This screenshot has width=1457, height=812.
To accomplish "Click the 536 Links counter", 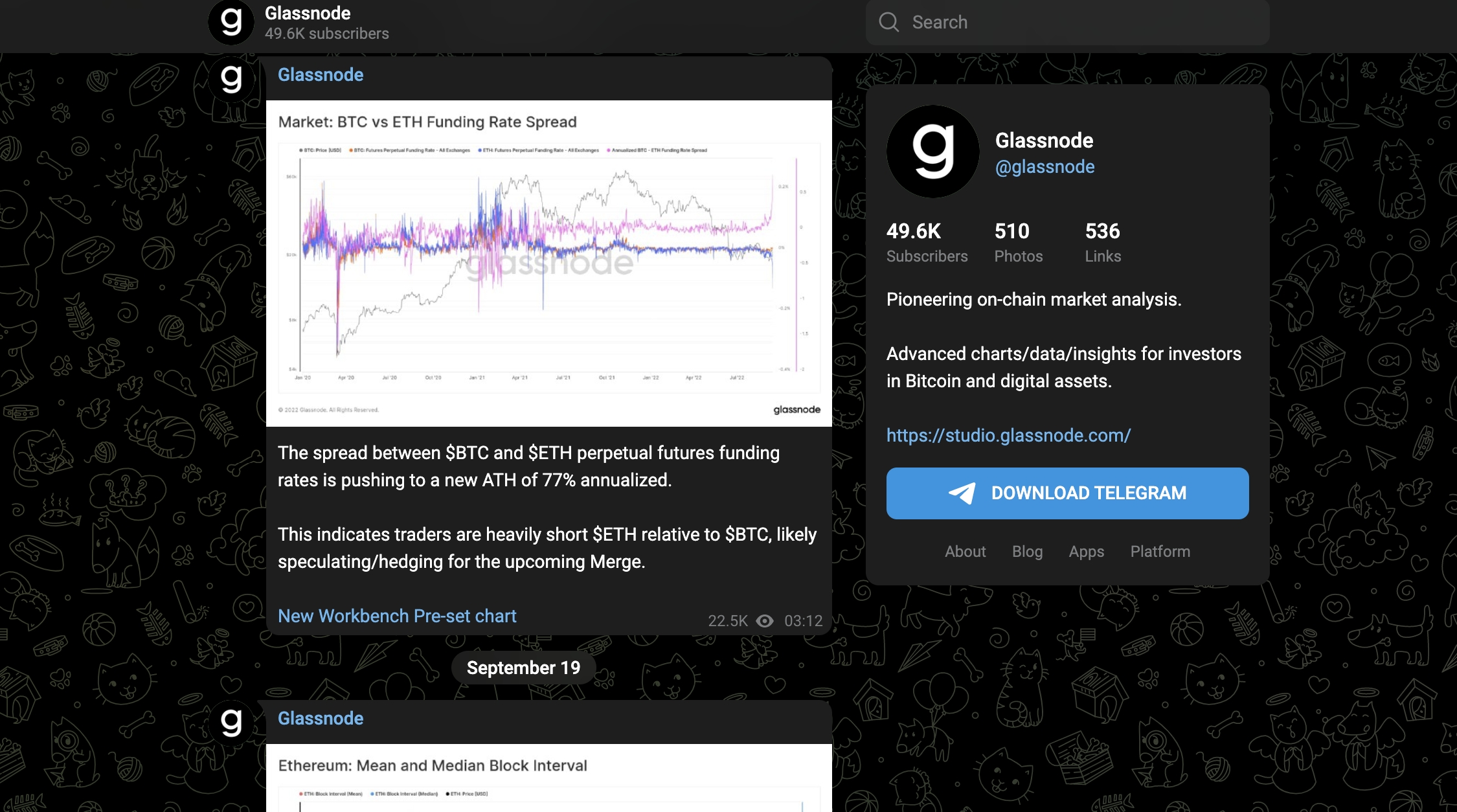I will click(1103, 243).
